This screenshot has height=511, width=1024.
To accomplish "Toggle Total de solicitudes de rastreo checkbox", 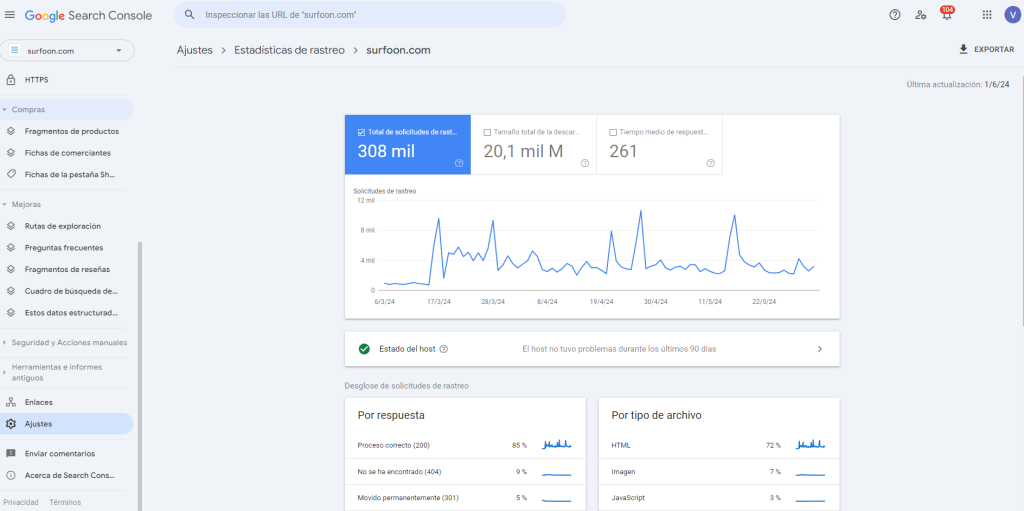I will pos(361,132).
